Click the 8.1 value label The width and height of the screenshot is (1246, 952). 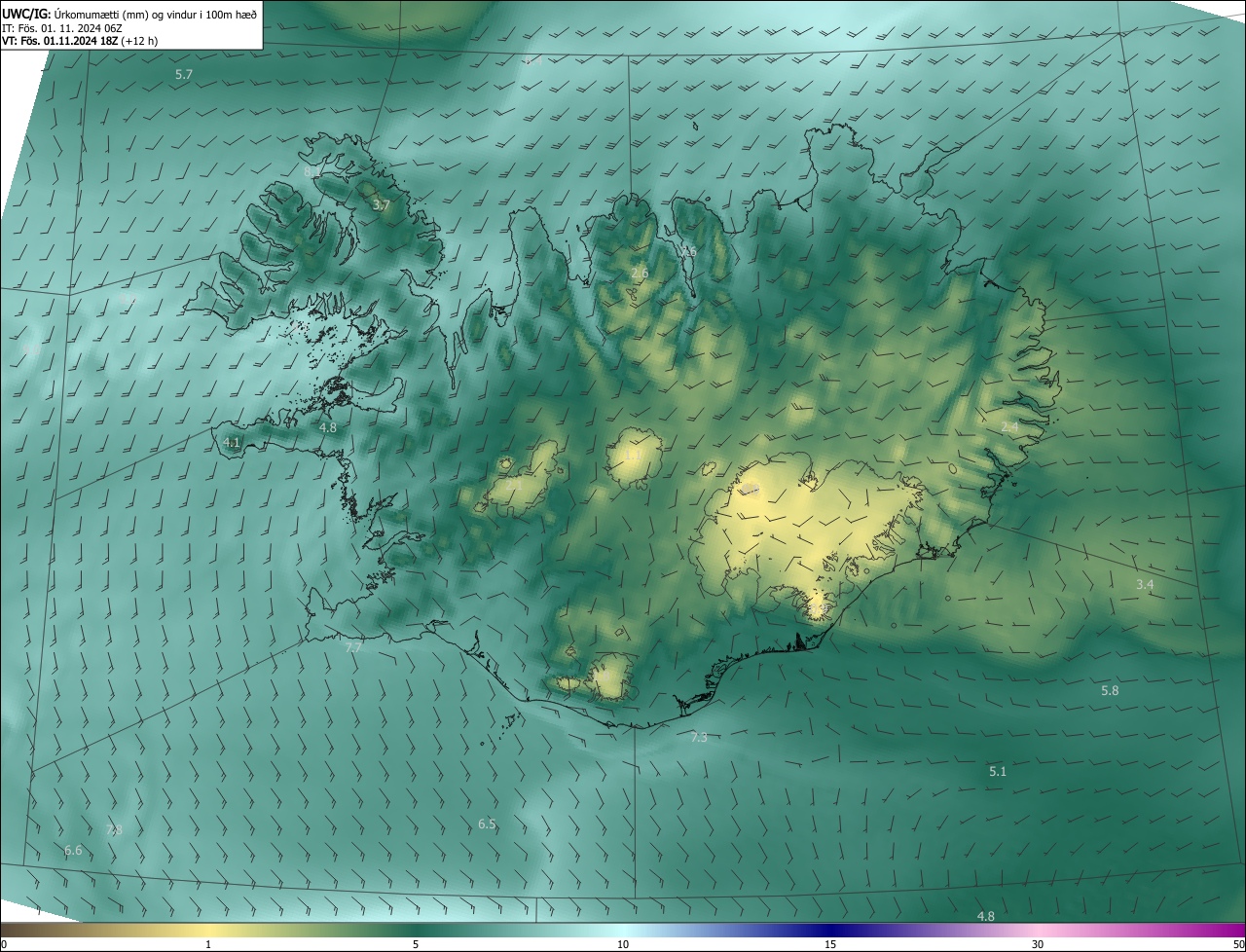[x=312, y=171]
